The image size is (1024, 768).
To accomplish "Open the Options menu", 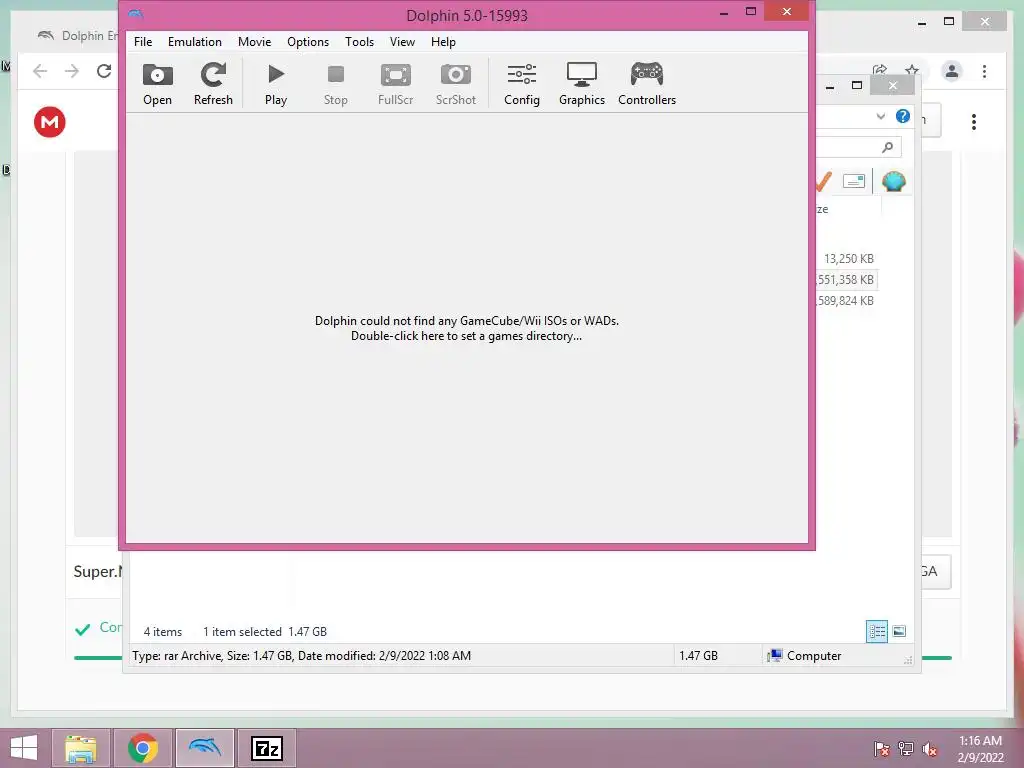I will tap(308, 42).
